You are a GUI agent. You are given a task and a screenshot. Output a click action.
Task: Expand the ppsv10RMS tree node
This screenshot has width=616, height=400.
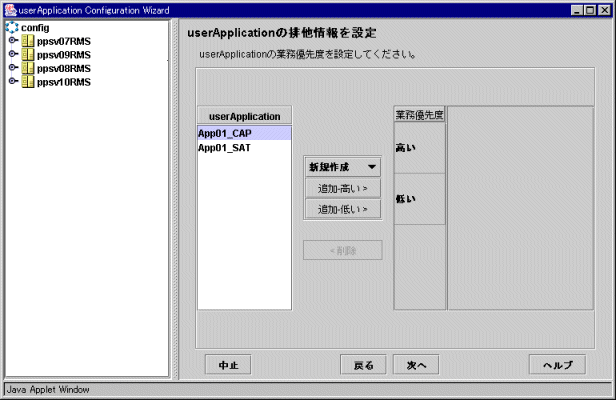click(x=13, y=81)
